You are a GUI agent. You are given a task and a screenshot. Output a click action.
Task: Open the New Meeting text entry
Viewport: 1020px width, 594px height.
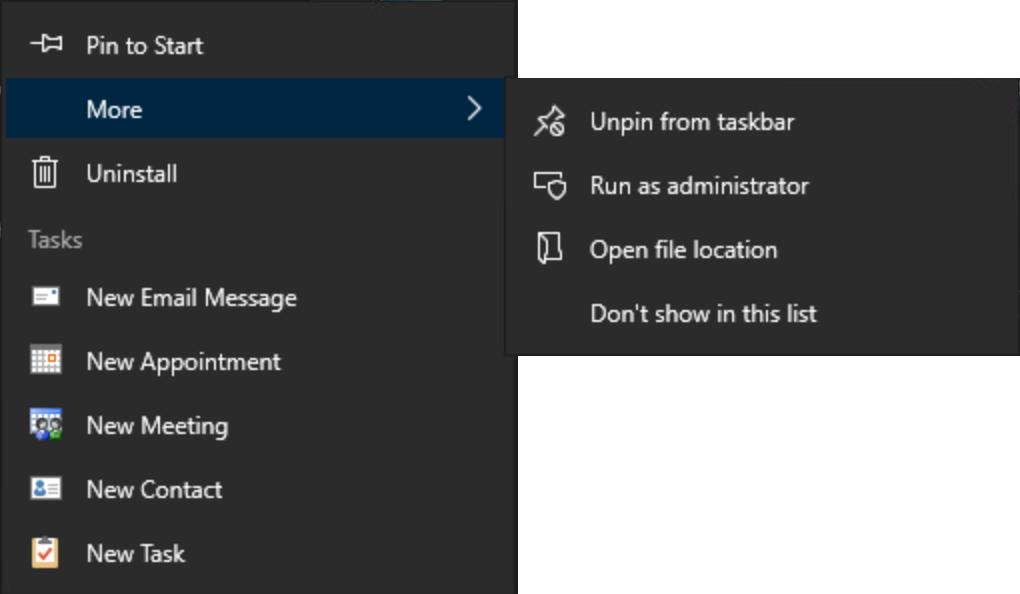(157, 425)
